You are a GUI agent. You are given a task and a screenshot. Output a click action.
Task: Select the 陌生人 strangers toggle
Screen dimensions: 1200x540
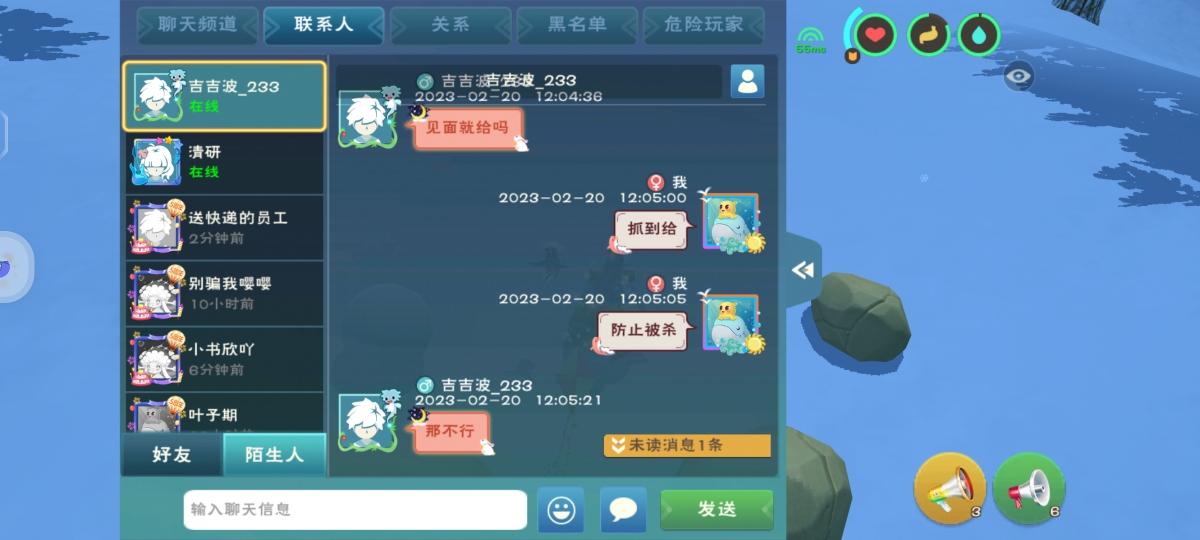[x=274, y=455]
